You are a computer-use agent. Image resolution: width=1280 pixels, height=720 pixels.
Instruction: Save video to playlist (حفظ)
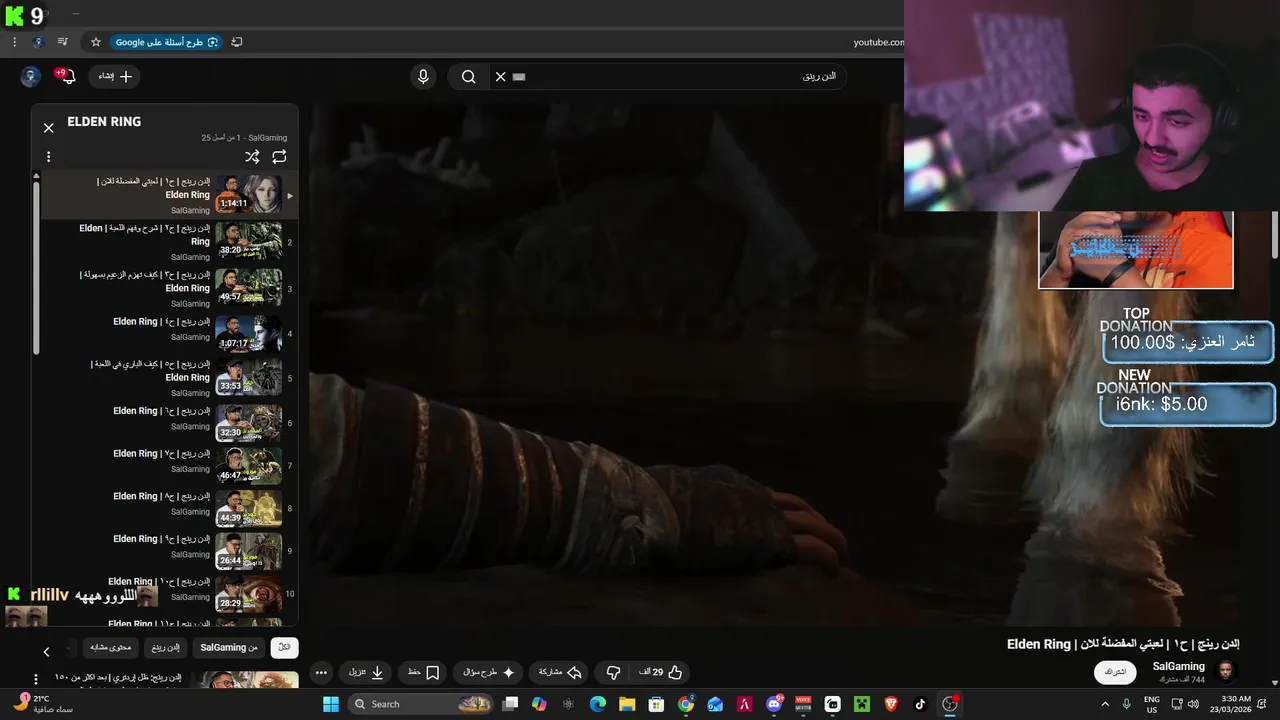click(x=423, y=673)
